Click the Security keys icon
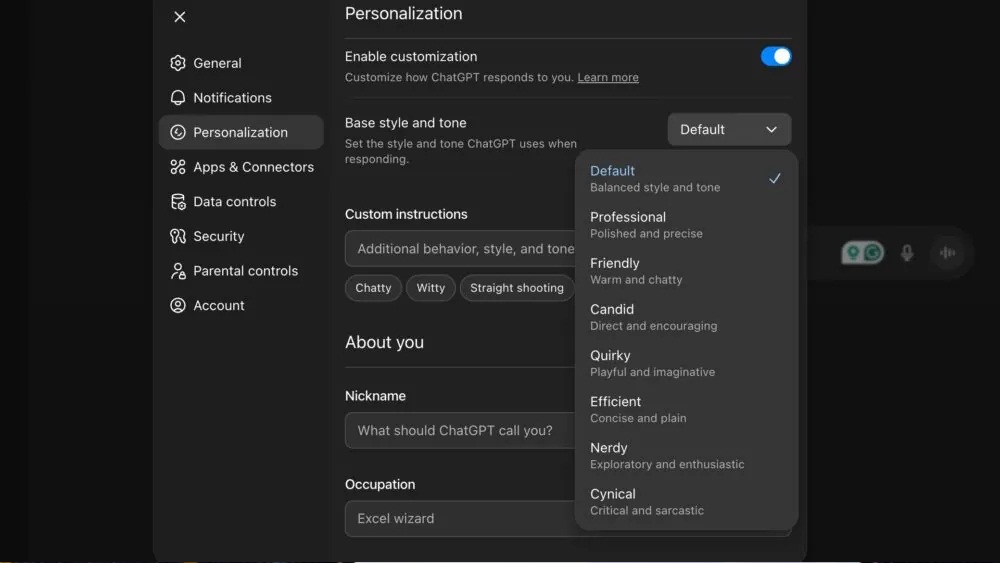The image size is (1000, 563). (178, 237)
